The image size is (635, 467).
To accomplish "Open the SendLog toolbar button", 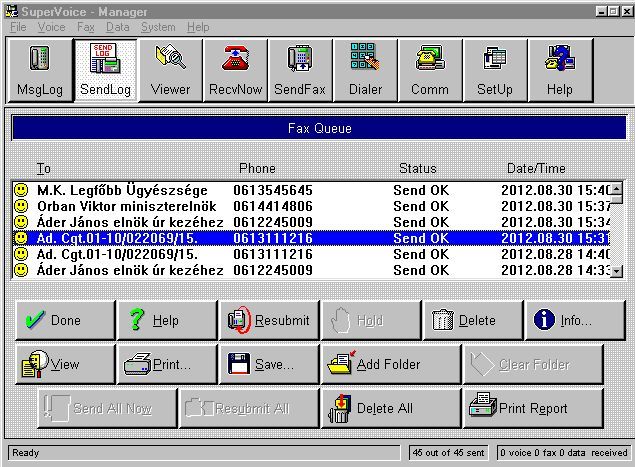I will [x=105, y=70].
